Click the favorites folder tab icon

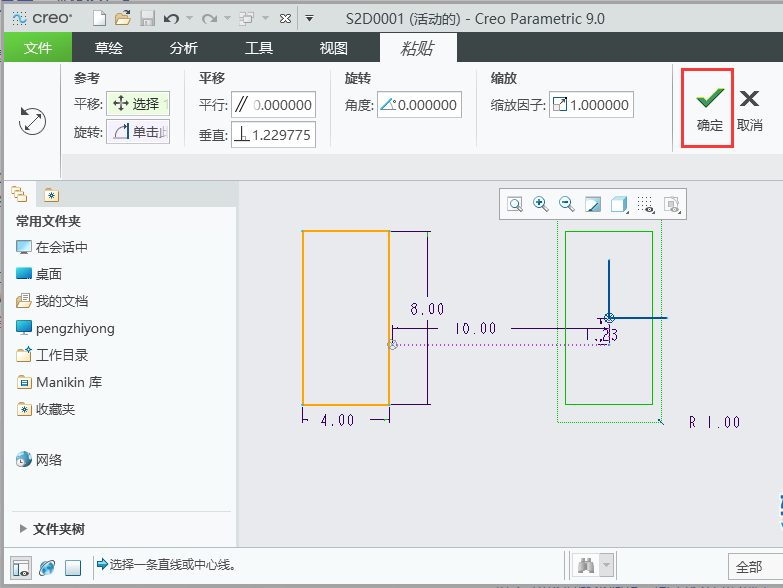(x=51, y=195)
